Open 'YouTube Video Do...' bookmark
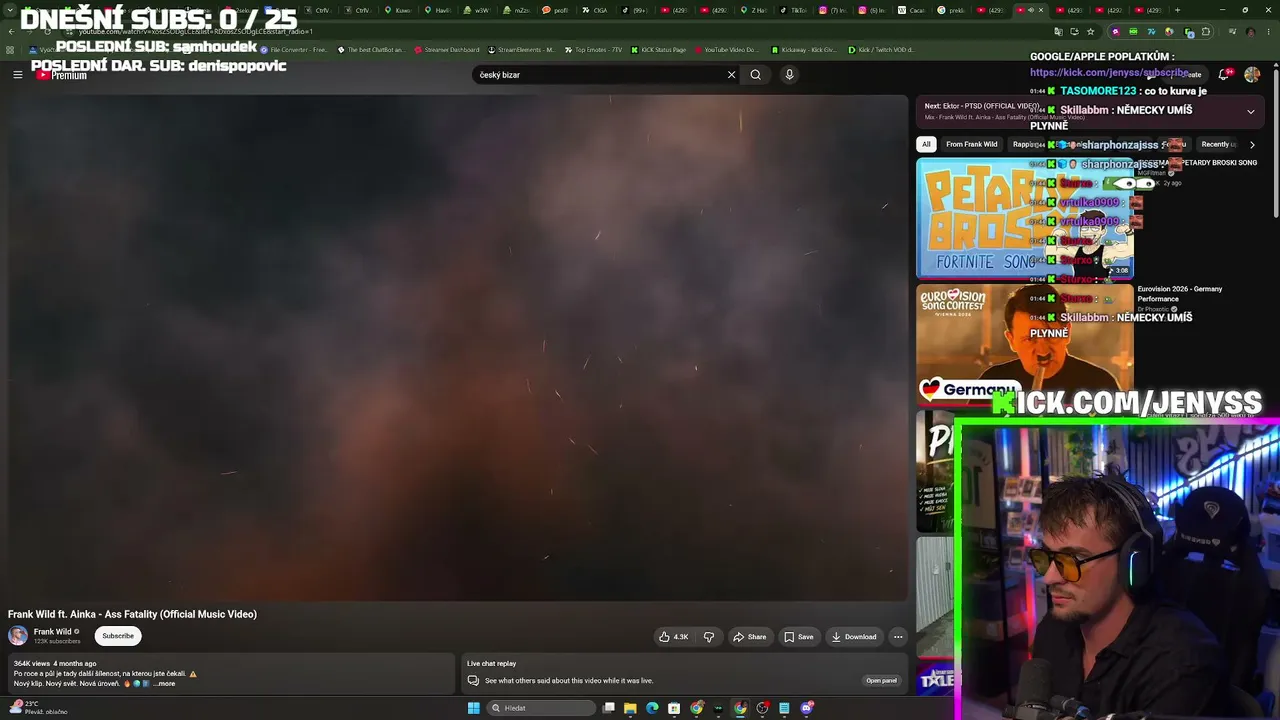This screenshot has width=1280, height=720. click(726, 50)
